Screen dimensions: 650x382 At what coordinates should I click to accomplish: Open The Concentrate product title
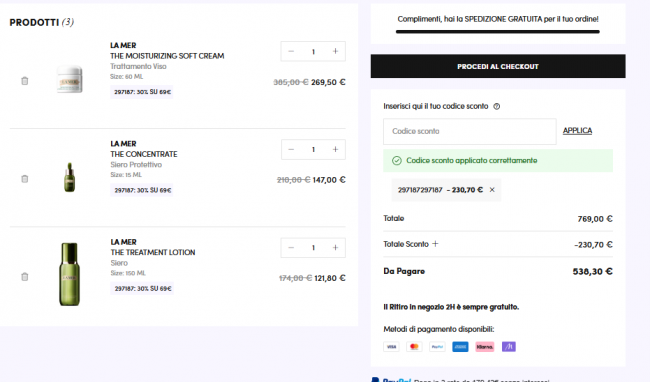pos(144,154)
